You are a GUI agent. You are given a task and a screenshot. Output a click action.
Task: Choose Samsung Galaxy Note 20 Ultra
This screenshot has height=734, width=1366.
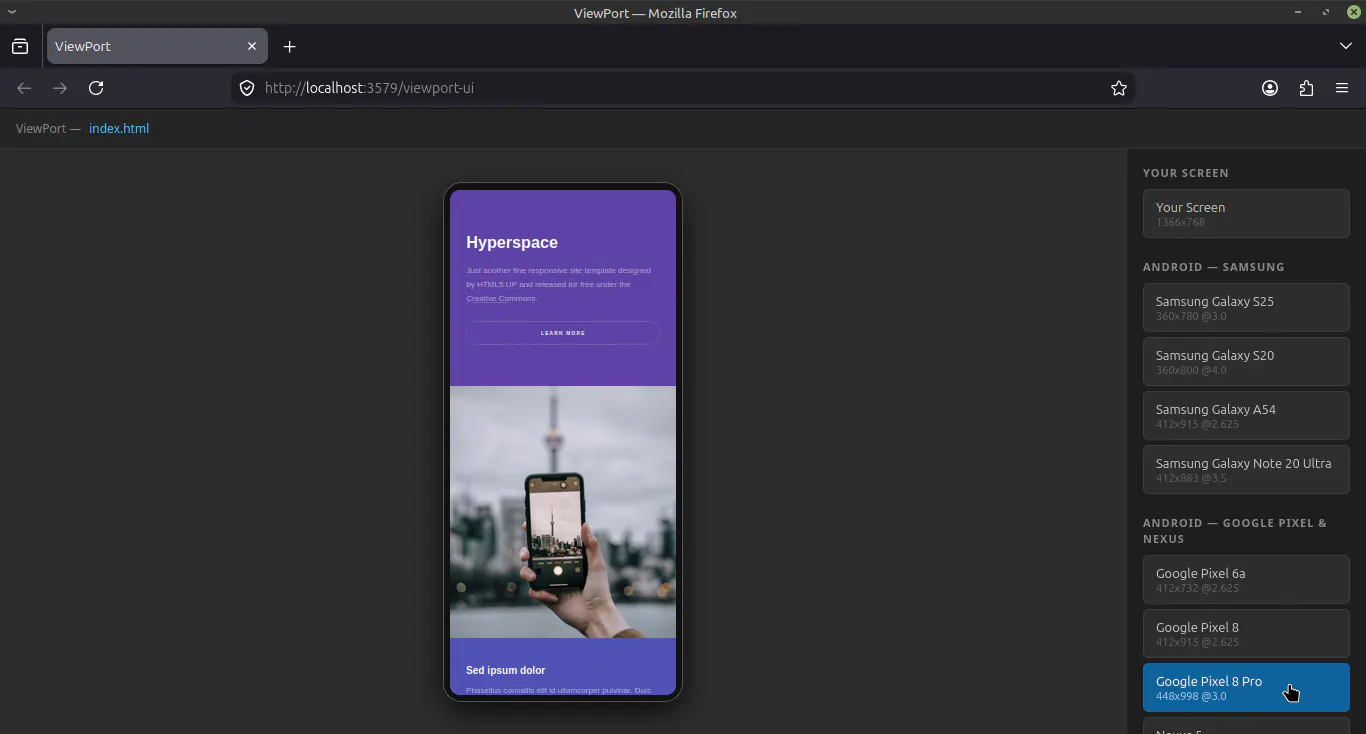1246,469
